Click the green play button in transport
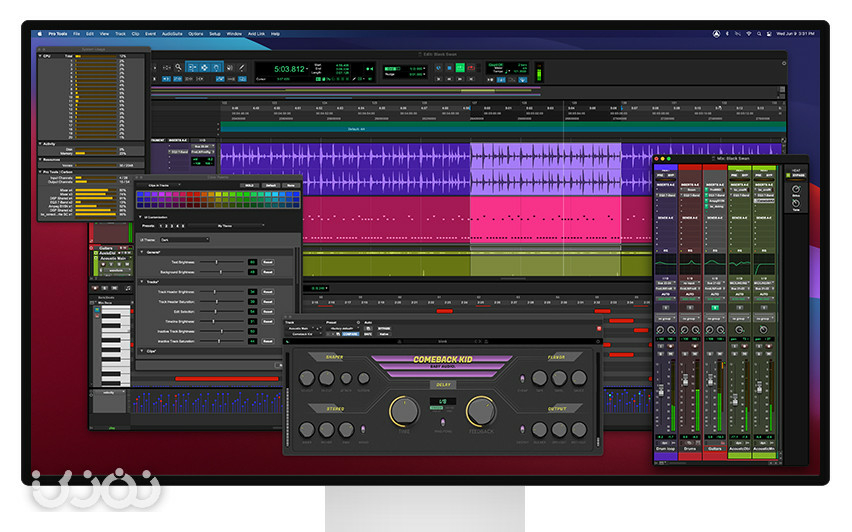 click(460, 68)
